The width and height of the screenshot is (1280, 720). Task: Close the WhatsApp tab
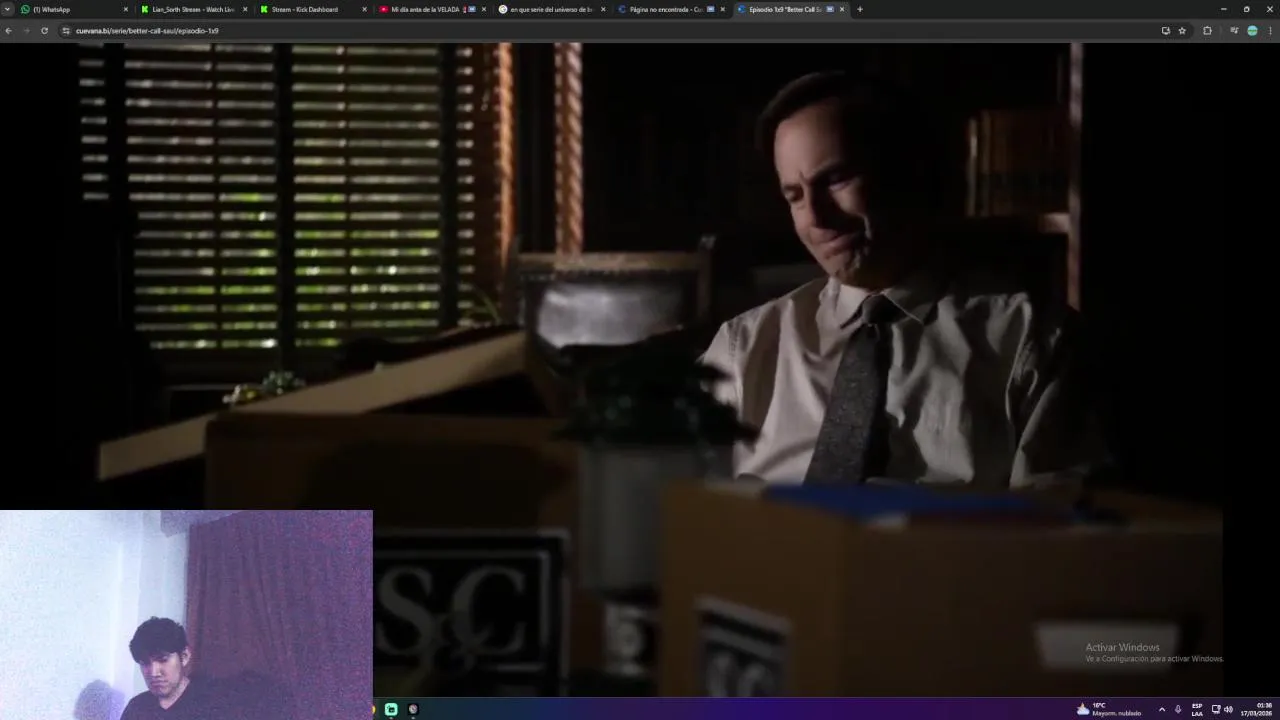tap(126, 9)
